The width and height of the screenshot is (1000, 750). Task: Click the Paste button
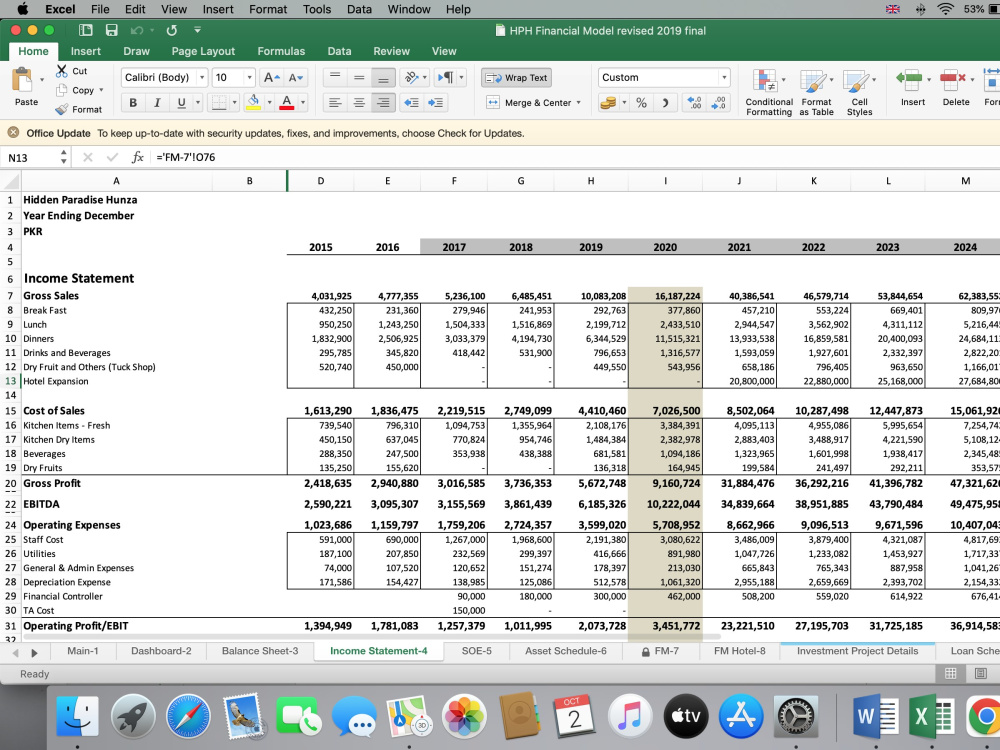coord(26,87)
